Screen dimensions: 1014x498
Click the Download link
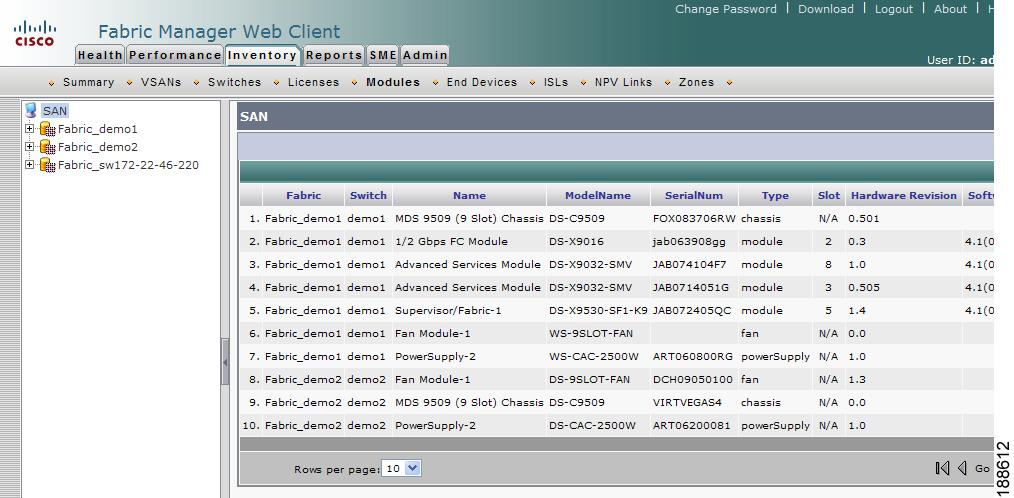click(x=826, y=9)
